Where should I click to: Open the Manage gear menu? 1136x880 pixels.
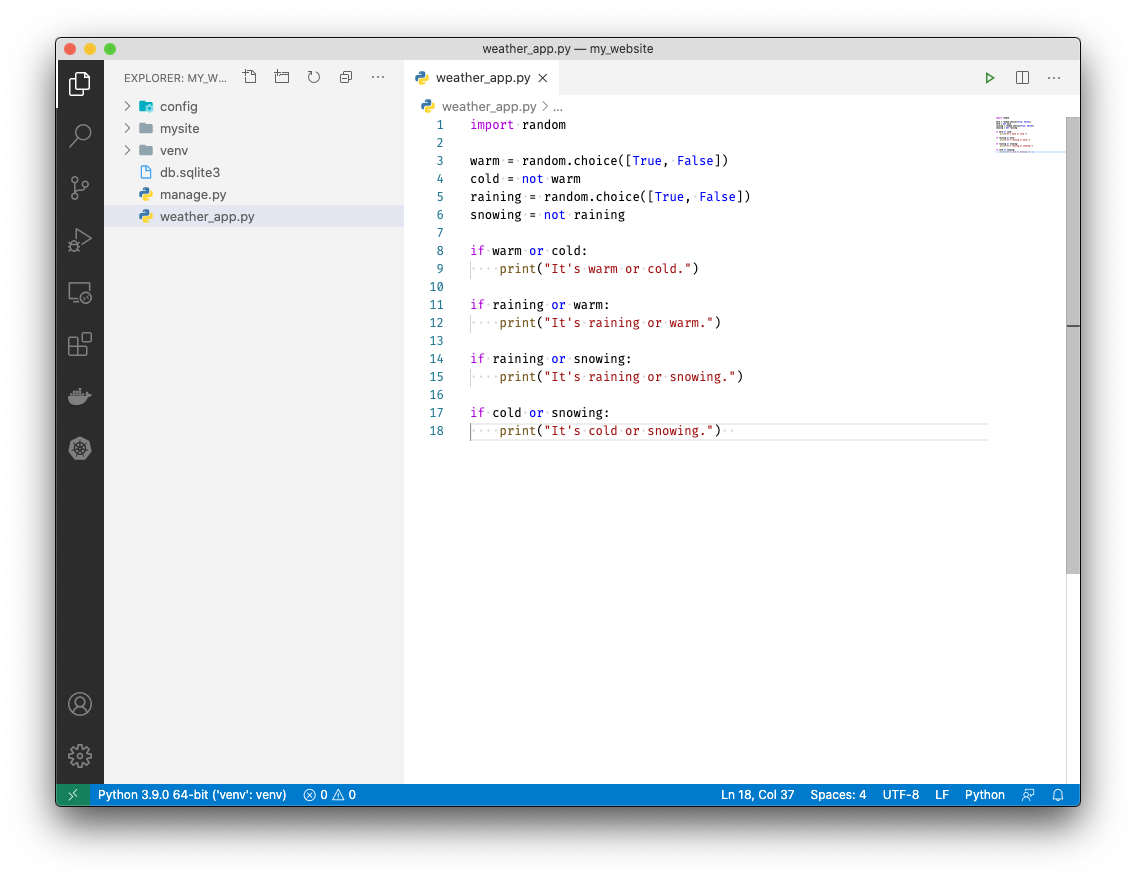80,756
